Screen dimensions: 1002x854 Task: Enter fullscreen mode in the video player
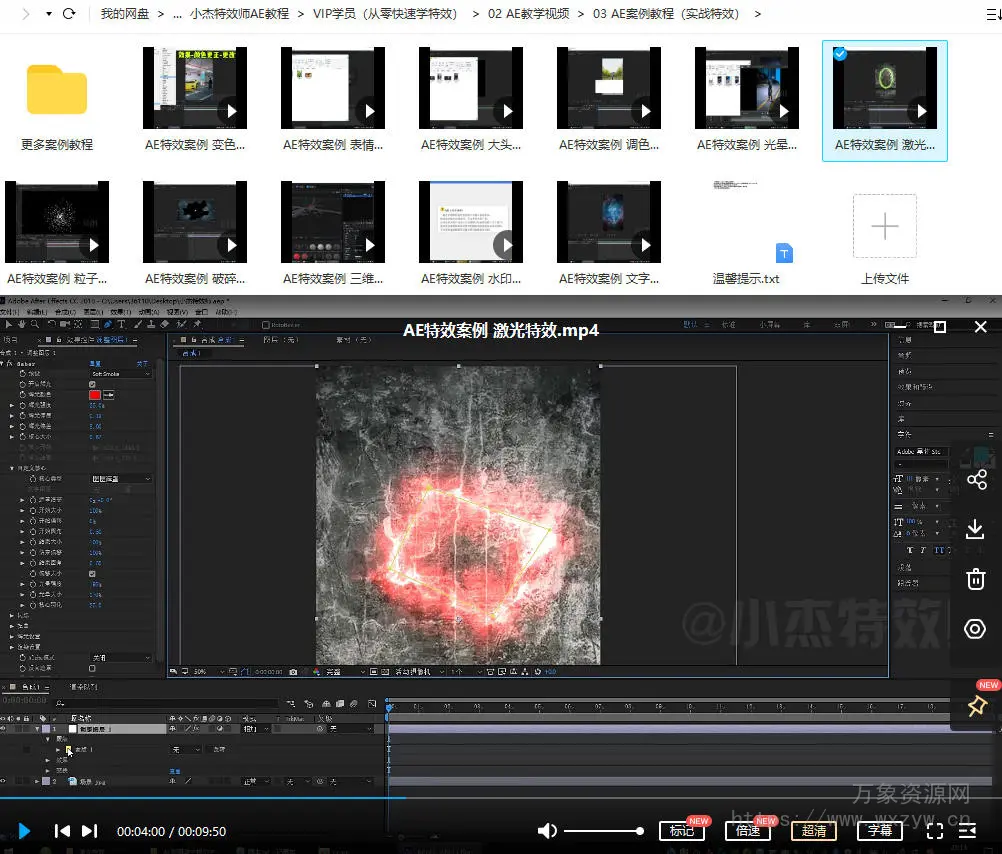(935, 830)
